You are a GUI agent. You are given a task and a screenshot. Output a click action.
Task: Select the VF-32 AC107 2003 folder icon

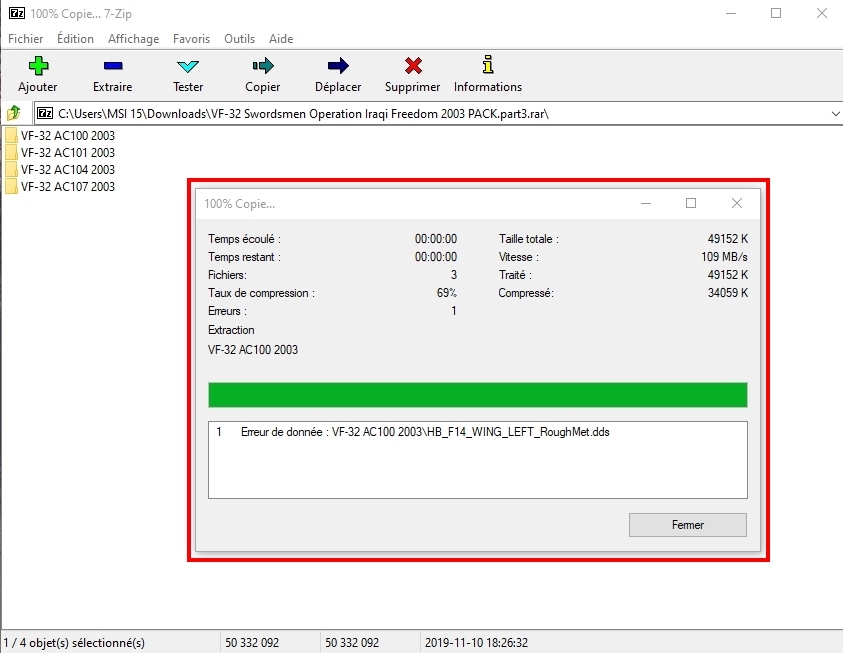click(11, 186)
